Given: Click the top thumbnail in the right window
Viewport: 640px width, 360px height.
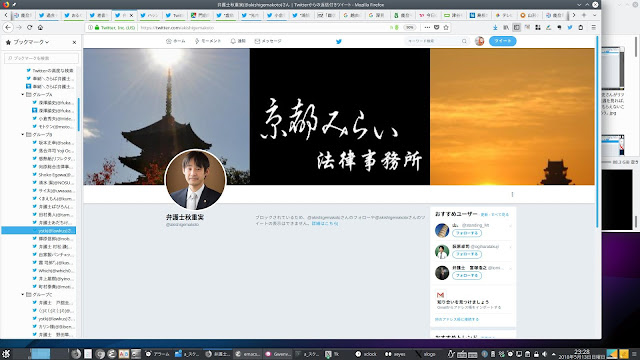Looking at the screenshot, I should pyautogui.click(x=613, y=68).
